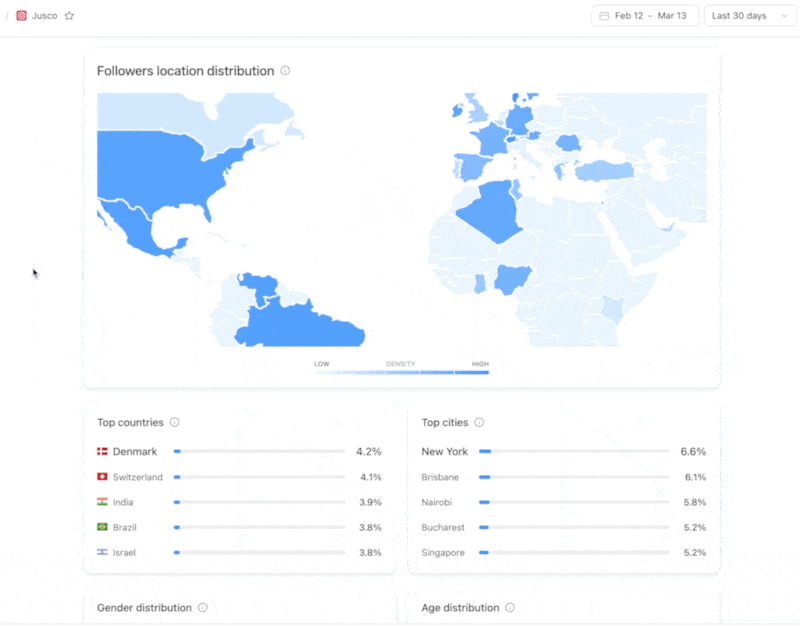Select Switzerland in Top countries list

[x=137, y=477]
